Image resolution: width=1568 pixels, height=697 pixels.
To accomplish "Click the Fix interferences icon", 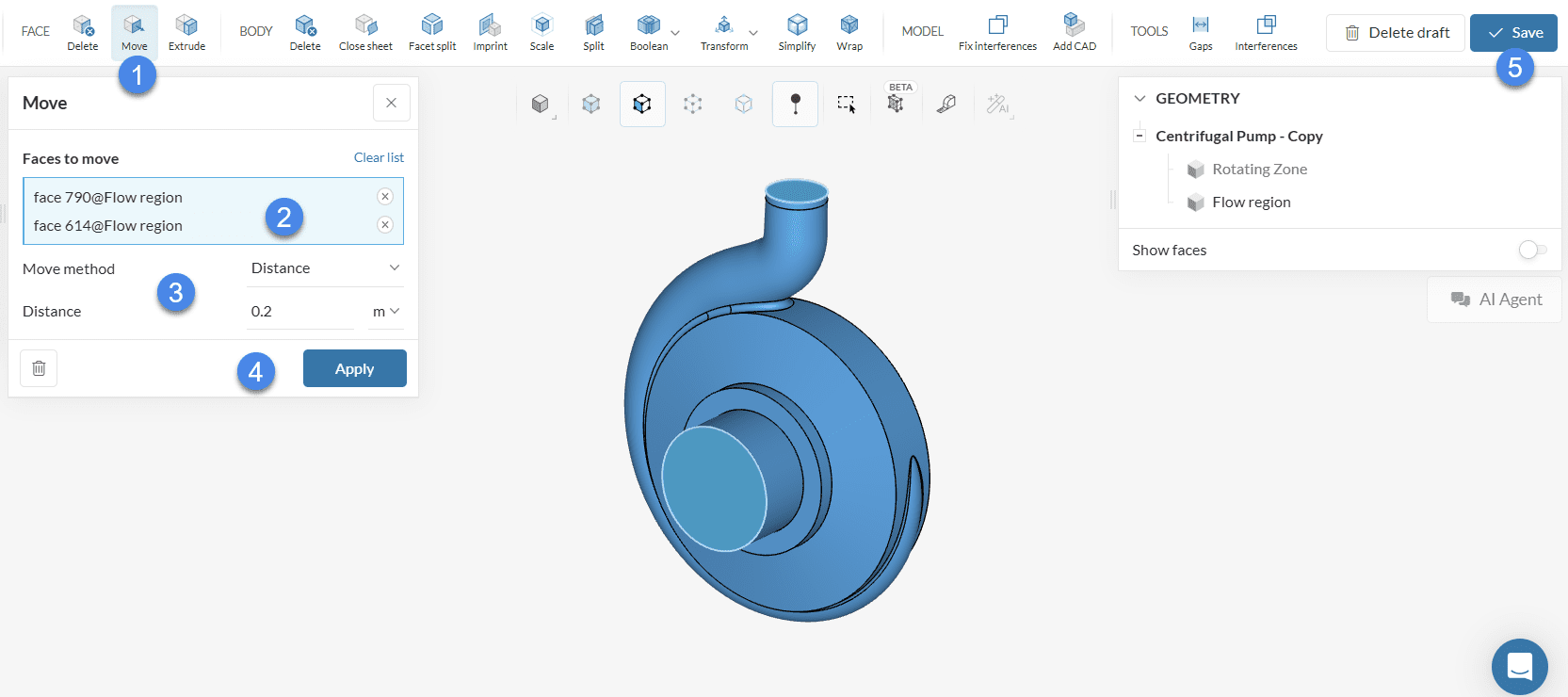I will (997, 32).
